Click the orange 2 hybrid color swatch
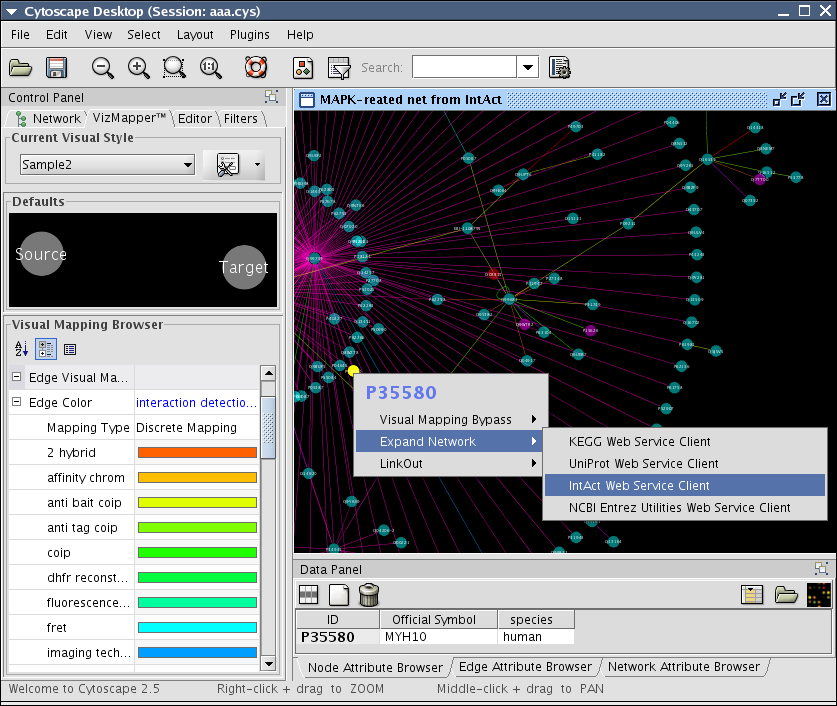This screenshot has width=837, height=706. point(197,453)
